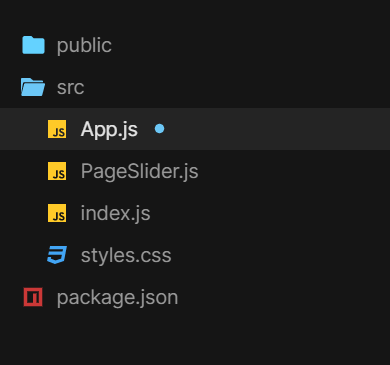Open the PageSlider.js file
Viewport: 390px width, 365px height.
tap(139, 172)
